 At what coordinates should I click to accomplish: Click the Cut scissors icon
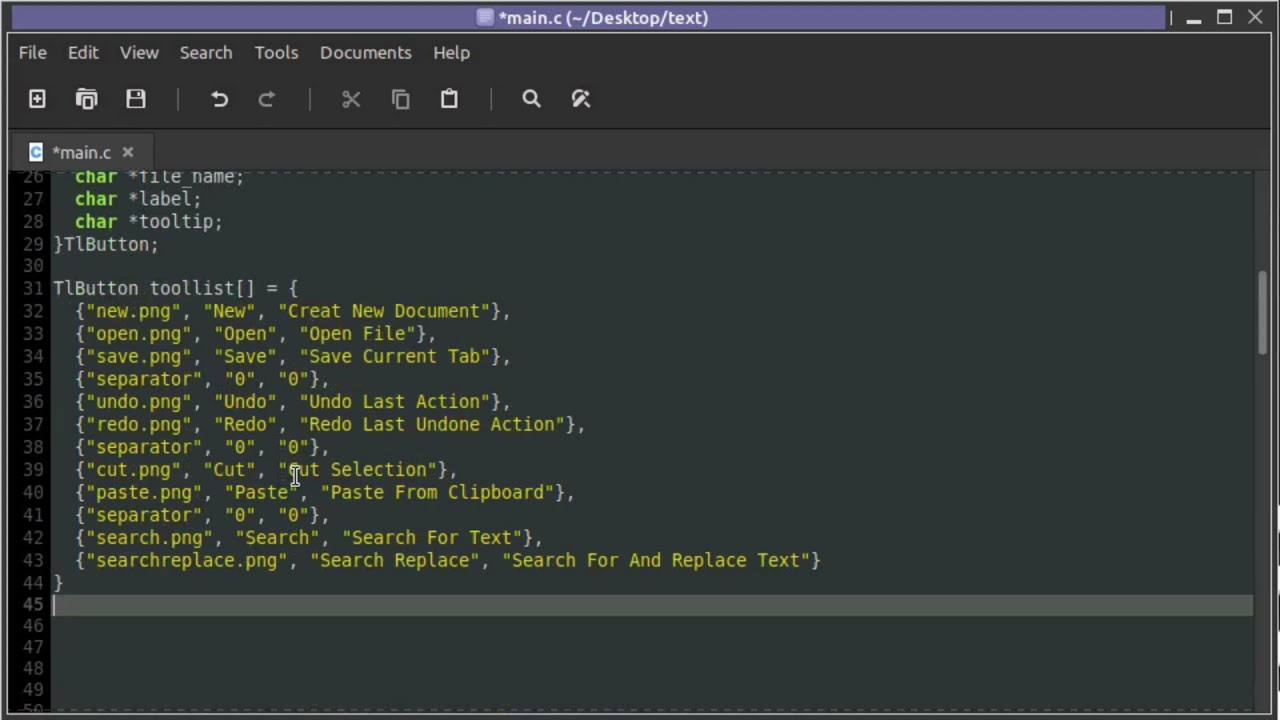pyautogui.click(x=351, y=99)
